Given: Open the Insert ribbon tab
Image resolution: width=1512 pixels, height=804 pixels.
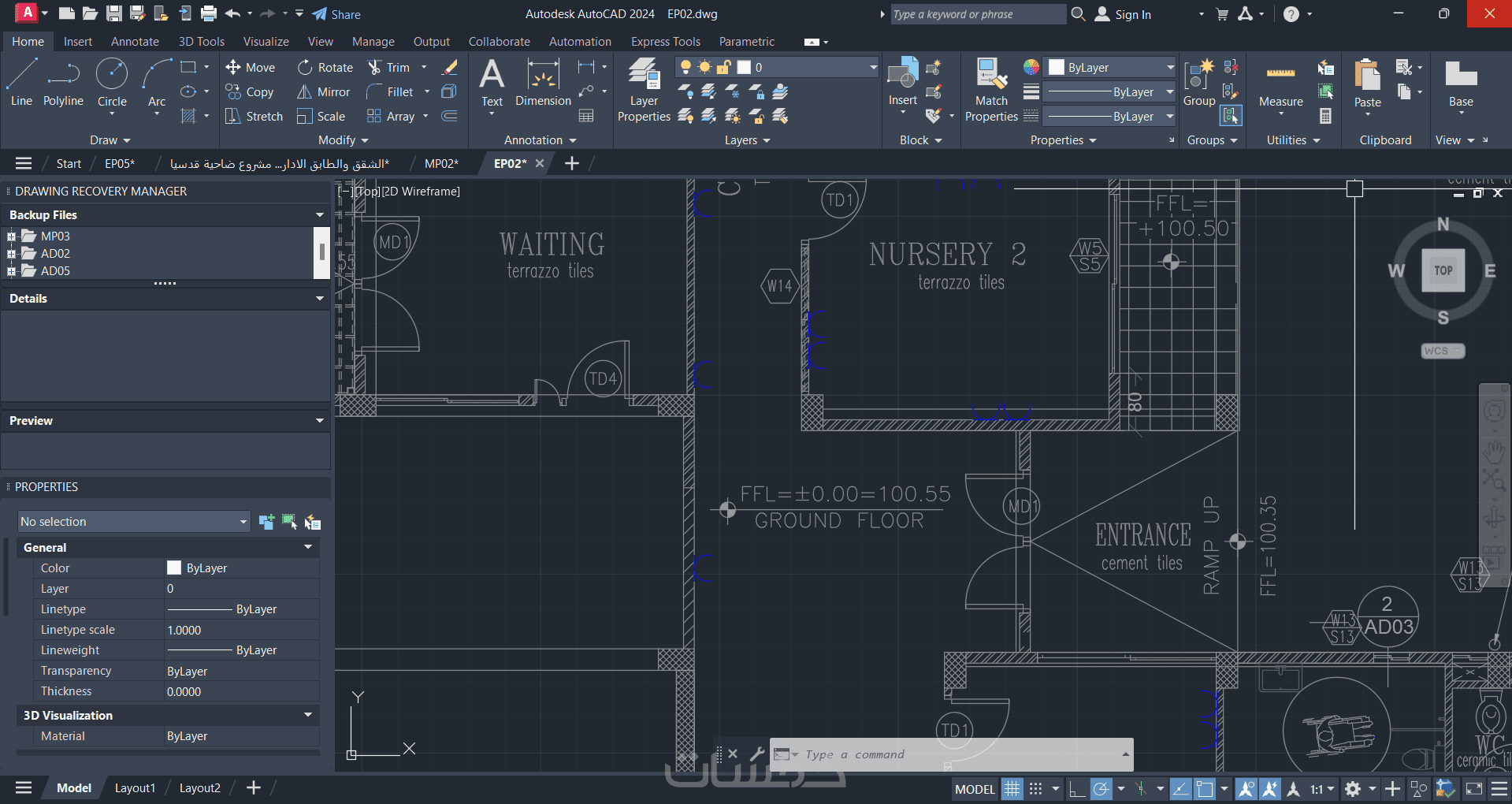Looking at the screenshot, I should coord(78,42).
